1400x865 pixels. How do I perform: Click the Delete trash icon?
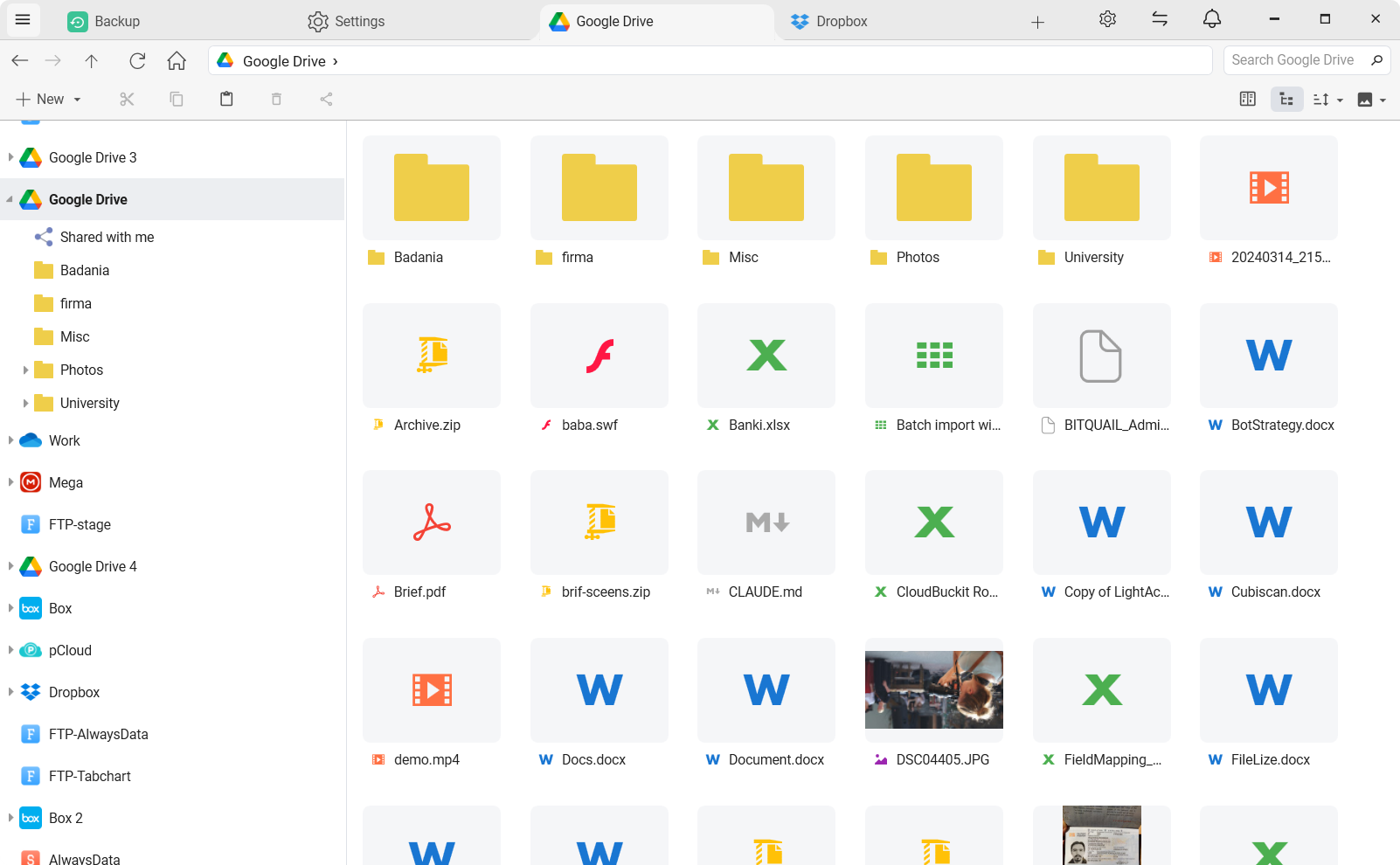pos(276,100)
